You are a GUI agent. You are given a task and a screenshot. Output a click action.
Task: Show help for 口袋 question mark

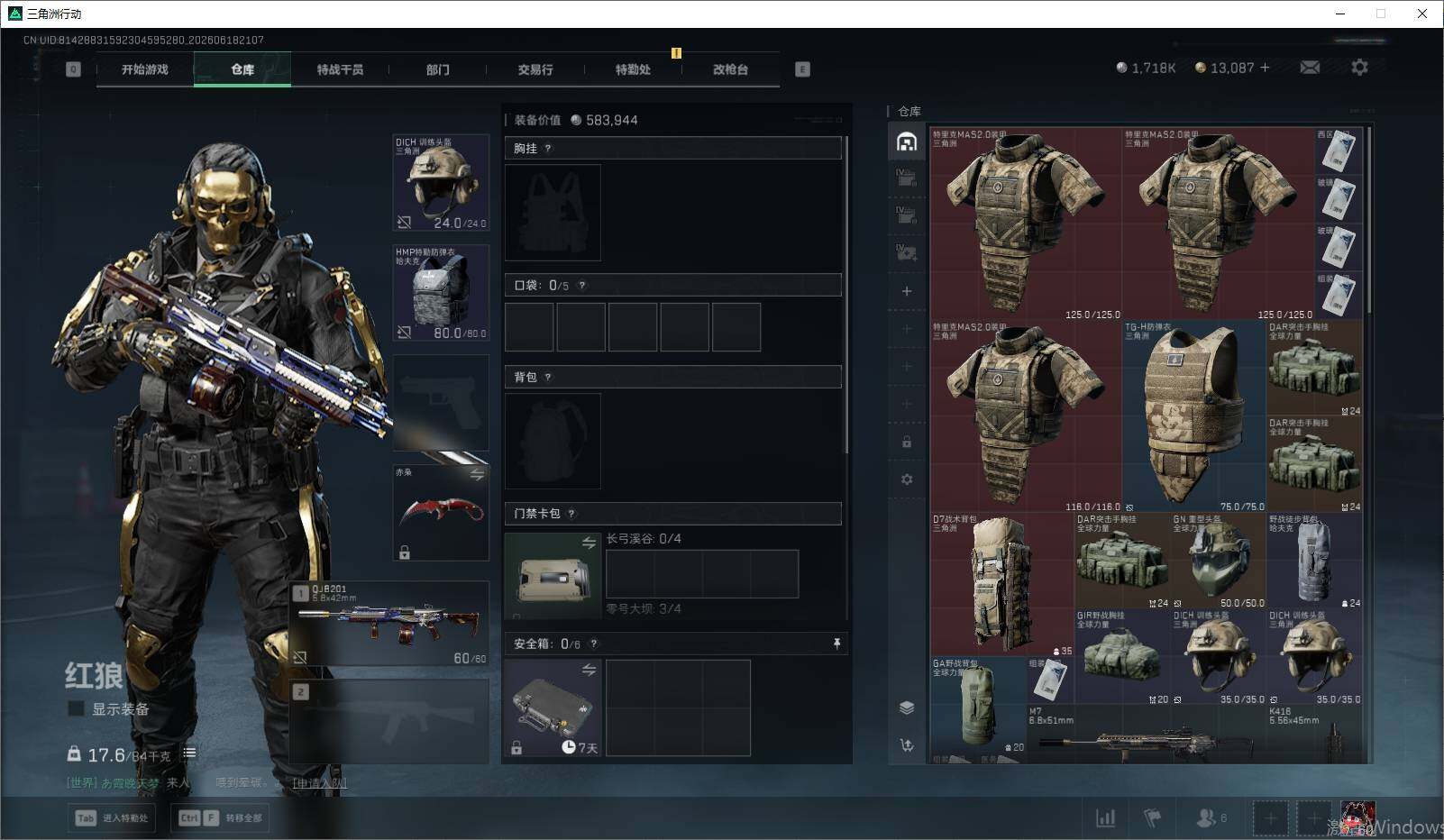coord(582,286)
